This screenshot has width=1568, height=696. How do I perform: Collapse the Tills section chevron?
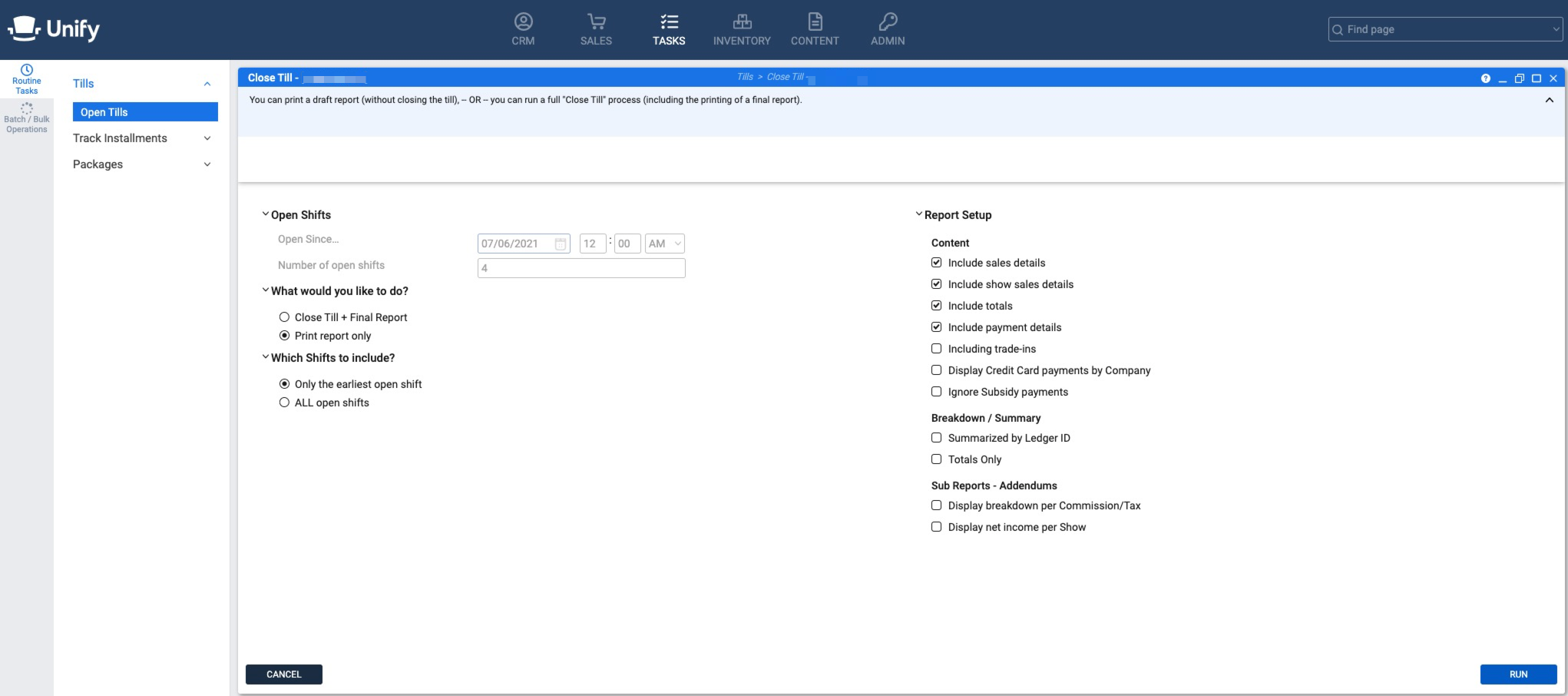click(206, 83)
